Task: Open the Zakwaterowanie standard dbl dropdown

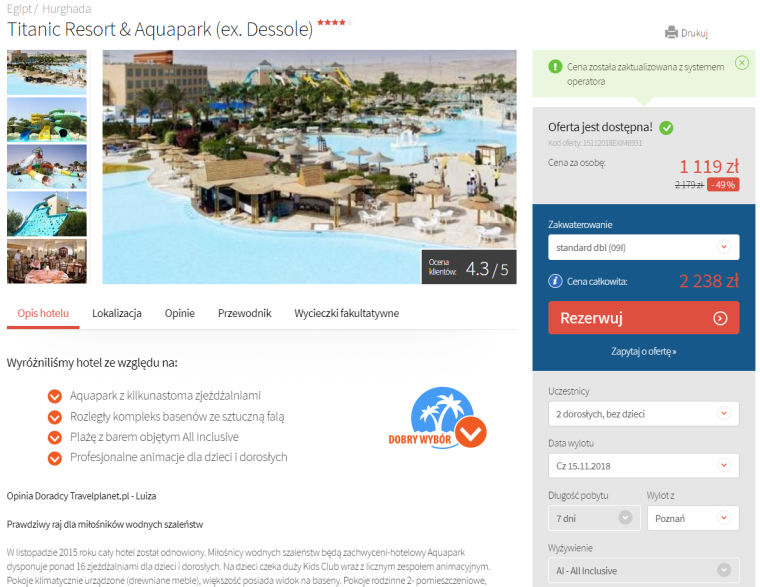Action: tap(644, 247)
